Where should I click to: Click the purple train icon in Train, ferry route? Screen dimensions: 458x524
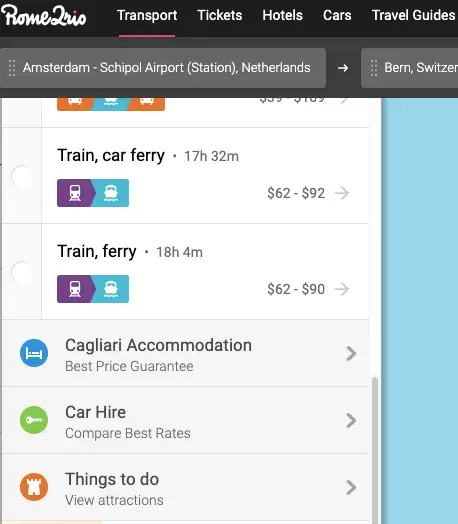[x=75, y=289]
